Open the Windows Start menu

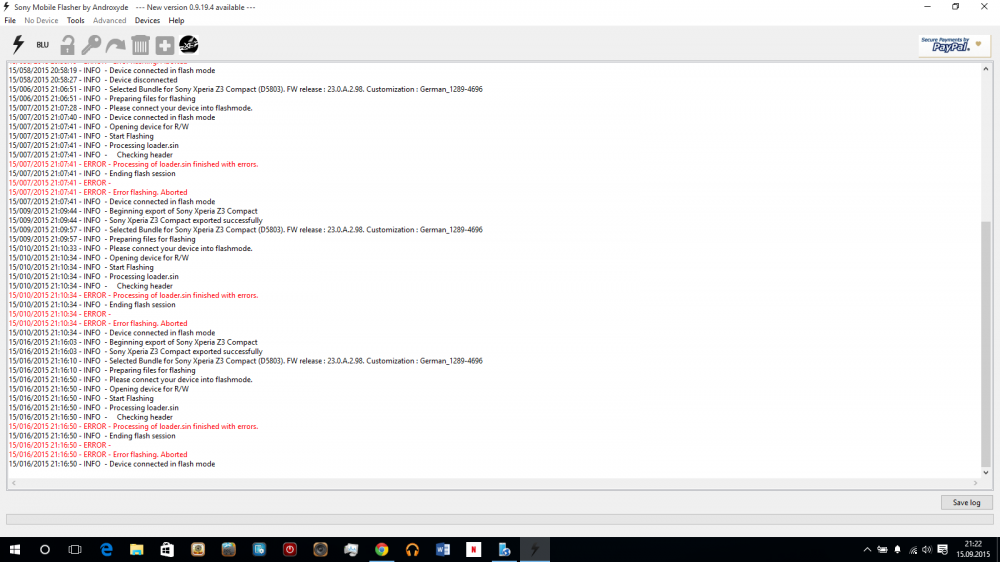pos(14,549)
